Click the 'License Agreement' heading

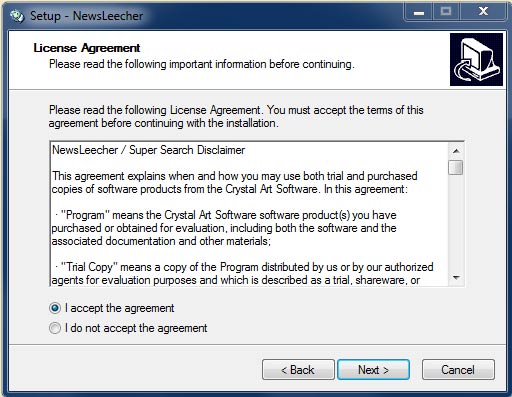click(x=87, y=48)
